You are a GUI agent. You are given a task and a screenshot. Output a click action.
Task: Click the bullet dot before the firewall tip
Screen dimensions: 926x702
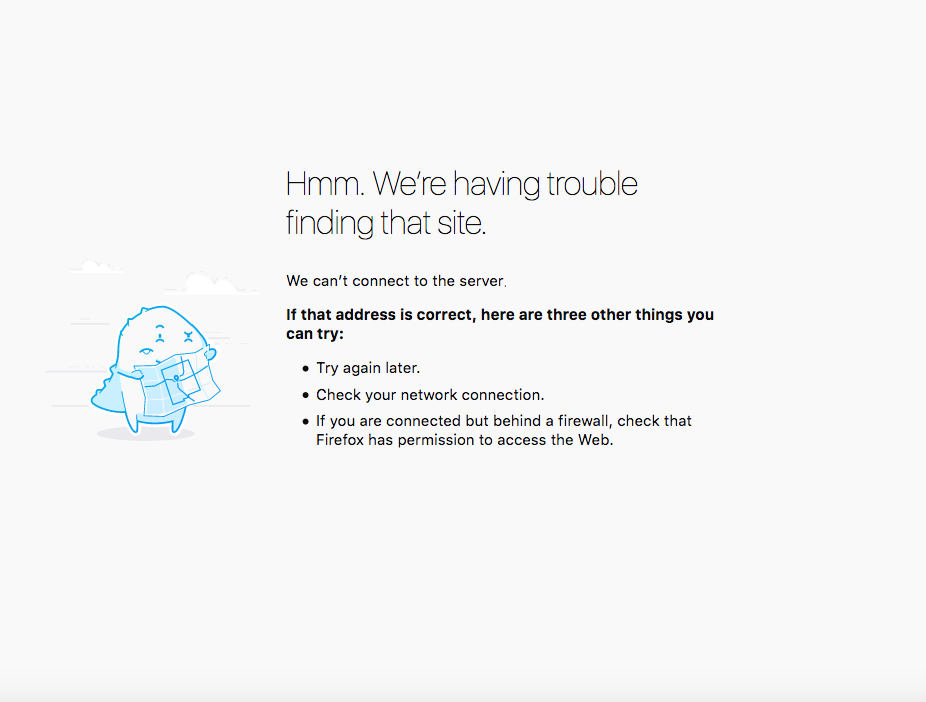tap(305, 422)
